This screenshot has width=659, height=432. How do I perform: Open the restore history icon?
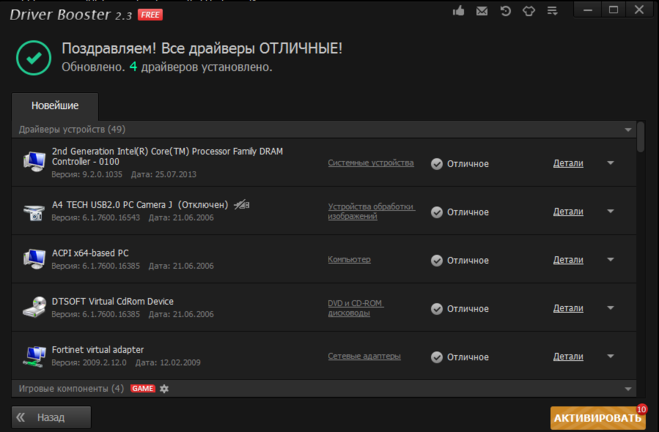pyautogui.click(x=506, y=11)
